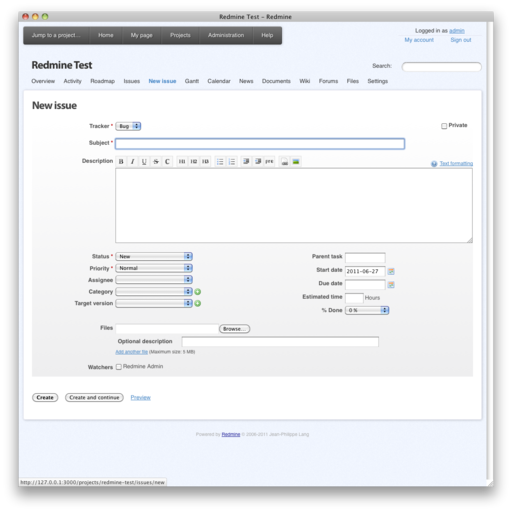Image resolution: width=512 pixels, height=512 pixels.
Task: Insert Heading 3 in description
Action: click(x=205, y=162)
